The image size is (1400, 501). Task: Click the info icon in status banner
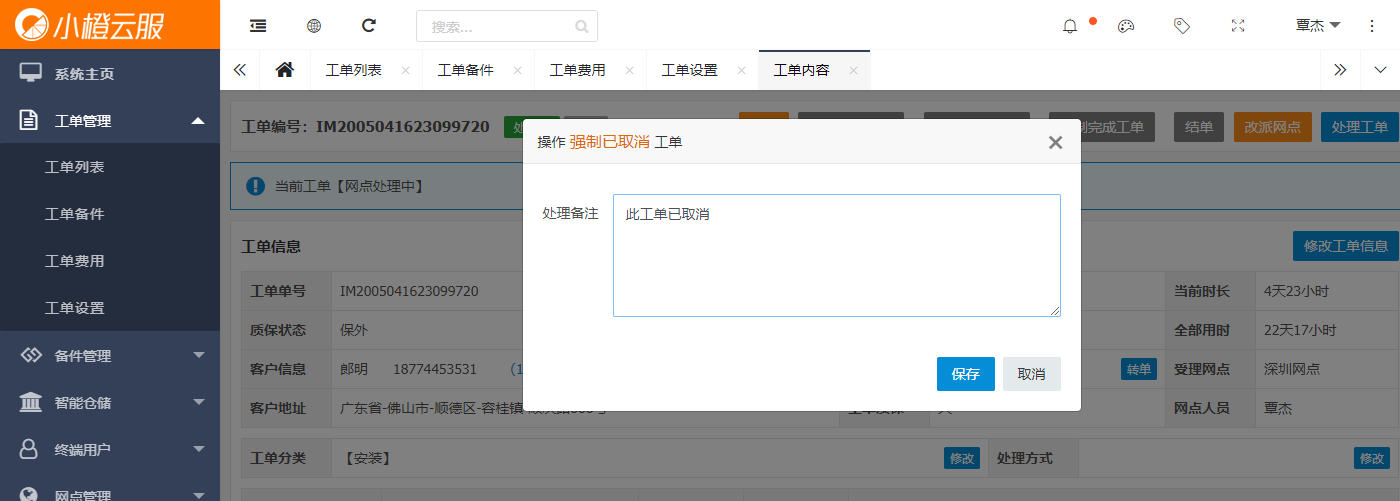[256, 186]
